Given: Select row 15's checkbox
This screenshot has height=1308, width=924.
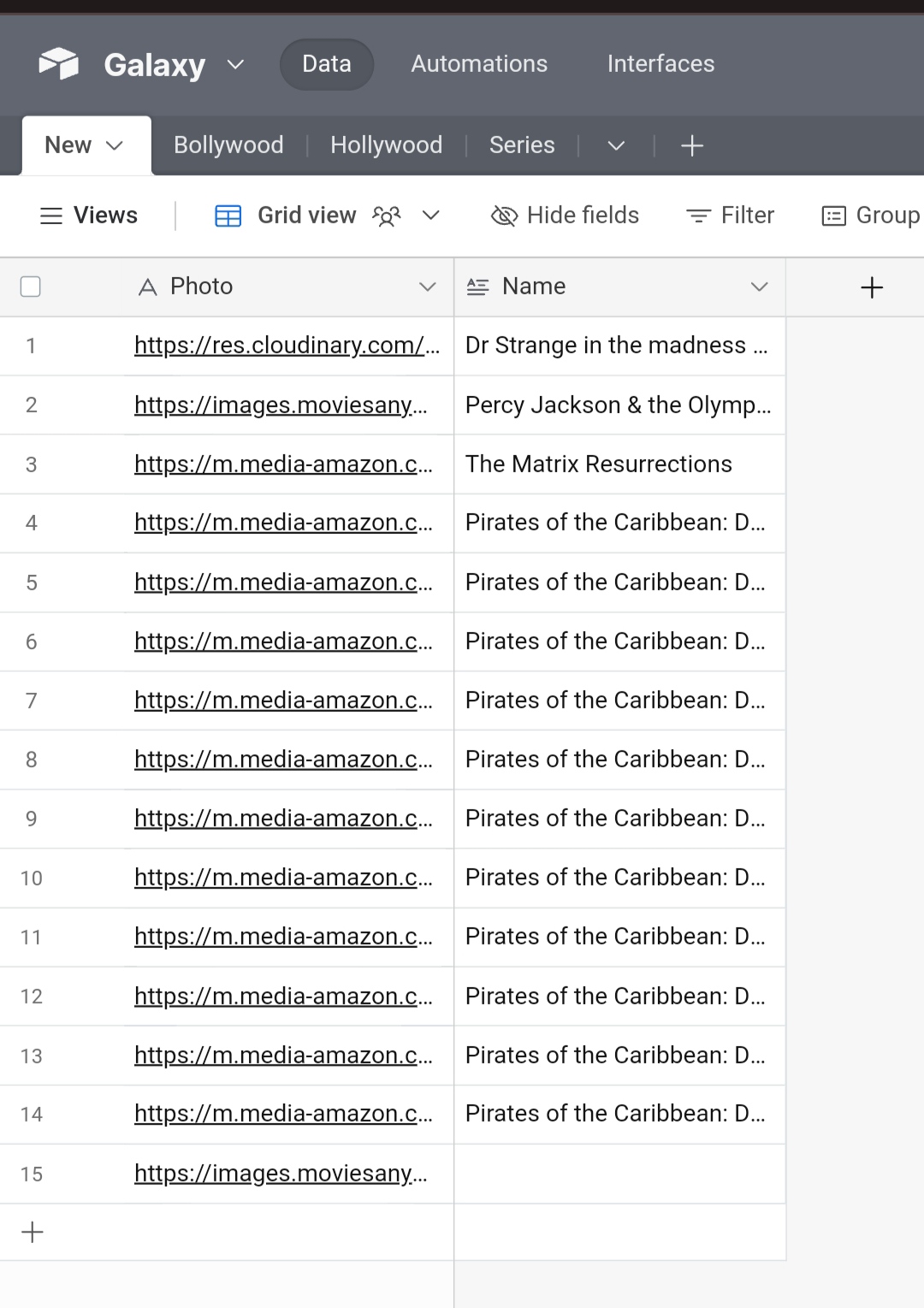Looking at the screenshot, I should 31,1174.
